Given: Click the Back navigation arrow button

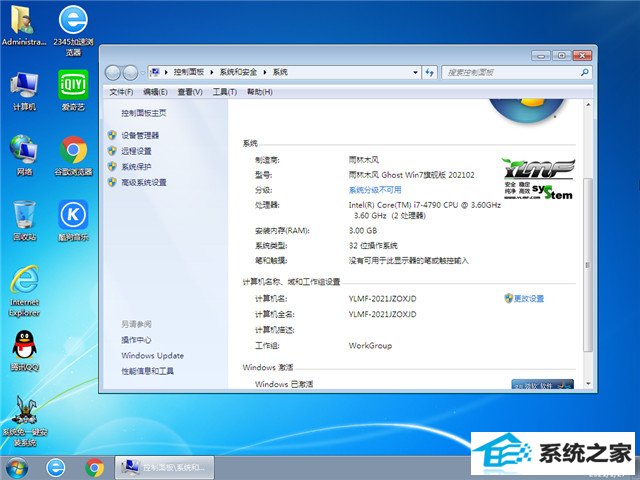Looking at the screenshot, I should pyautogui.click(x=113, y=73).
